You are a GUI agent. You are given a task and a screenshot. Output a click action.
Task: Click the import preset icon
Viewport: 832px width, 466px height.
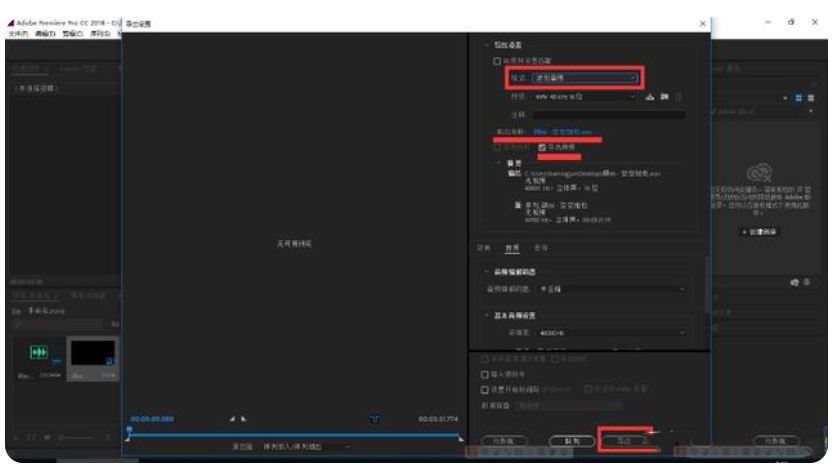click(x=664, y=97)
